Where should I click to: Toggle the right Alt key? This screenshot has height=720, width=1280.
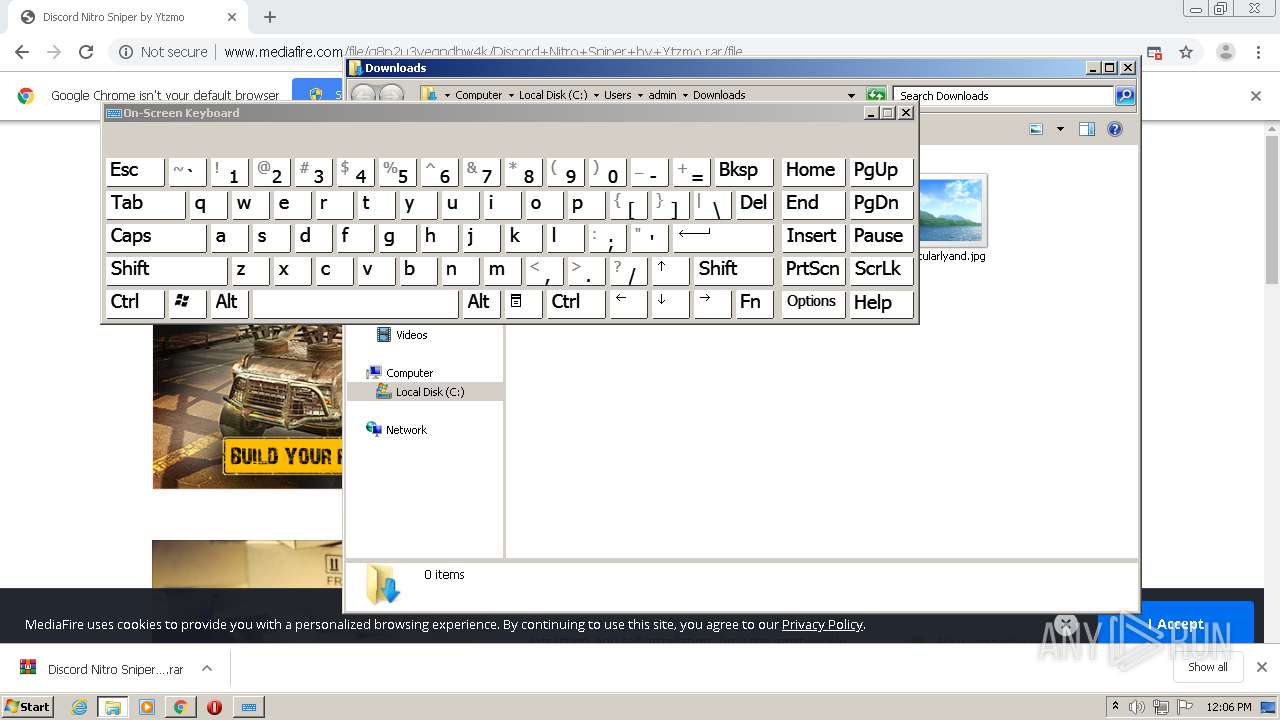click(x=481, y=303)
